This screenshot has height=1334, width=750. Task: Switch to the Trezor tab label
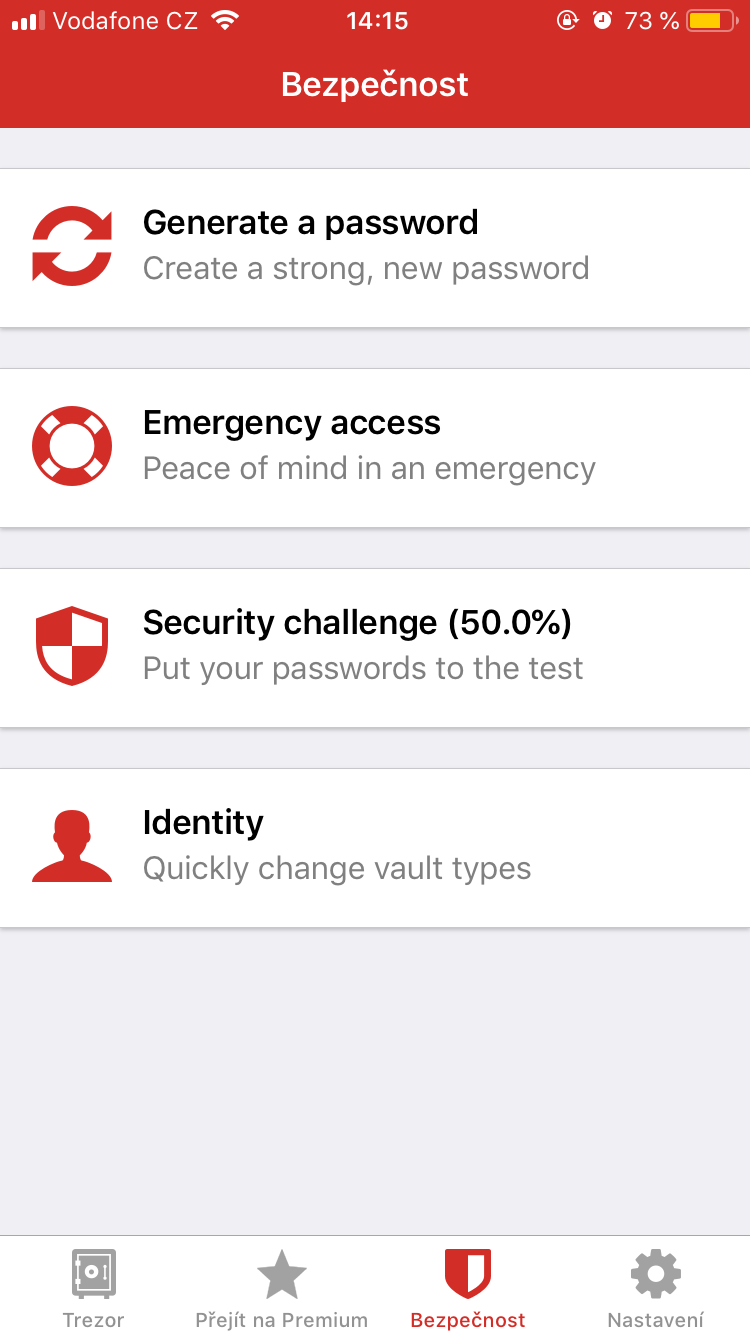pos(94,1320)
